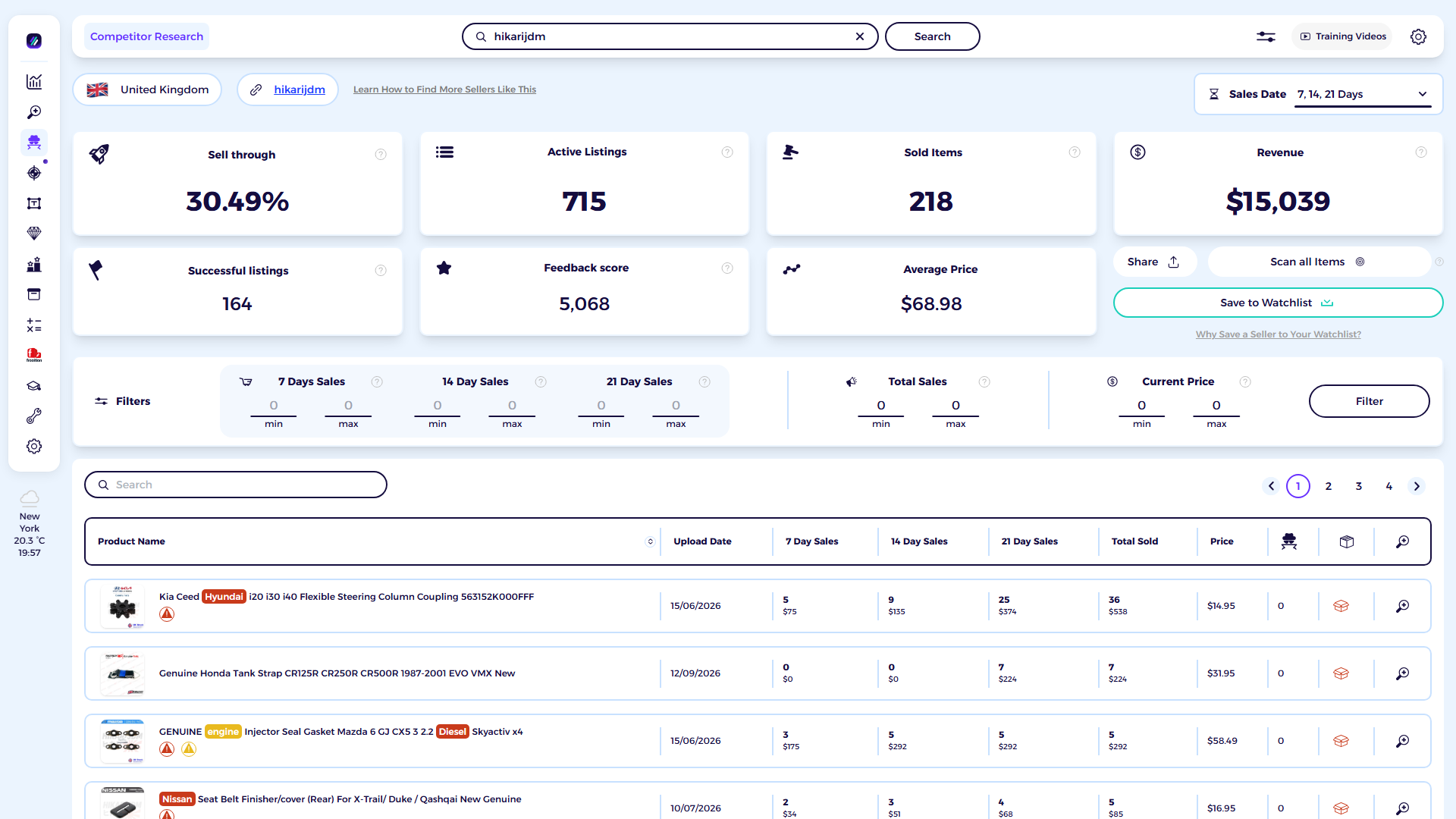
Task: Click Scan all Items button
Action: [x=1318, y=262]
